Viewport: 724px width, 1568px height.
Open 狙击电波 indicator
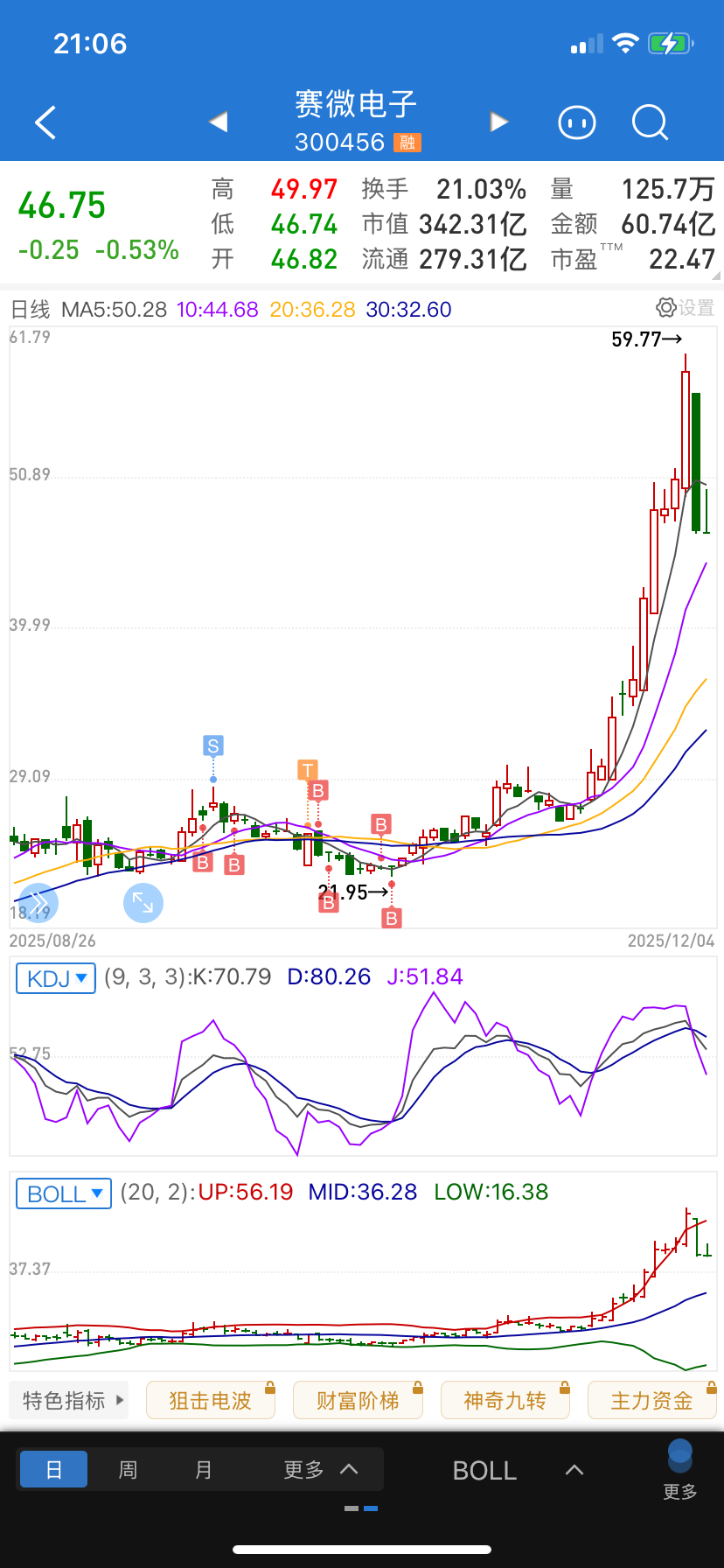click(x=210, y=1400)
